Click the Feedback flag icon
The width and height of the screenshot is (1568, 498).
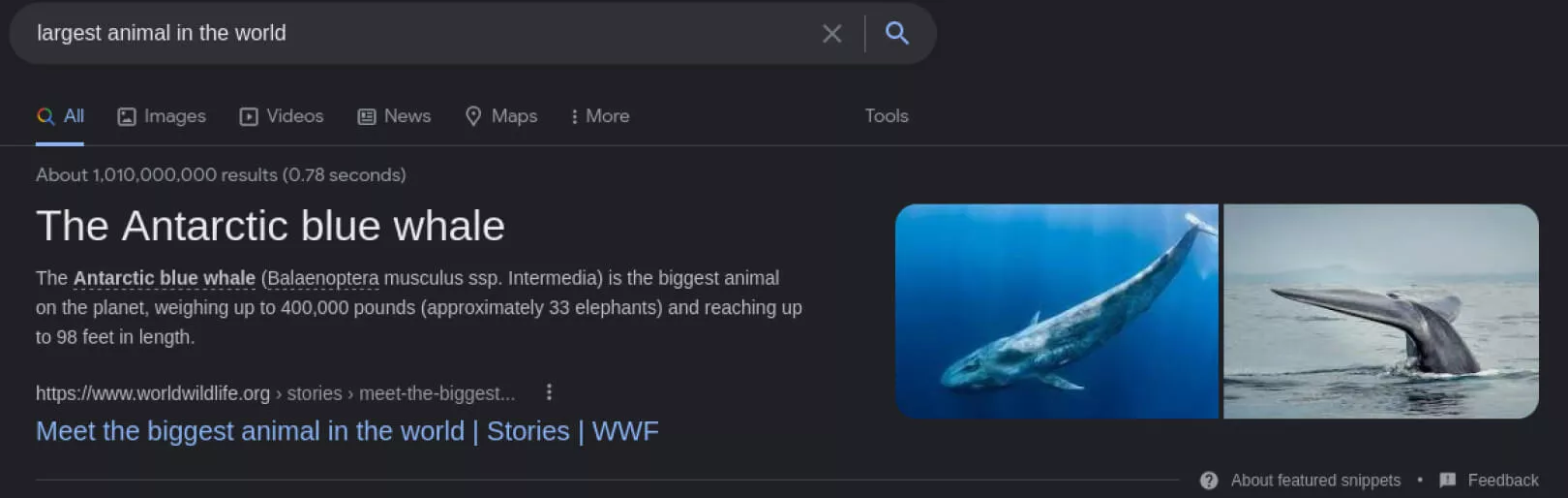coord(1448,481)
